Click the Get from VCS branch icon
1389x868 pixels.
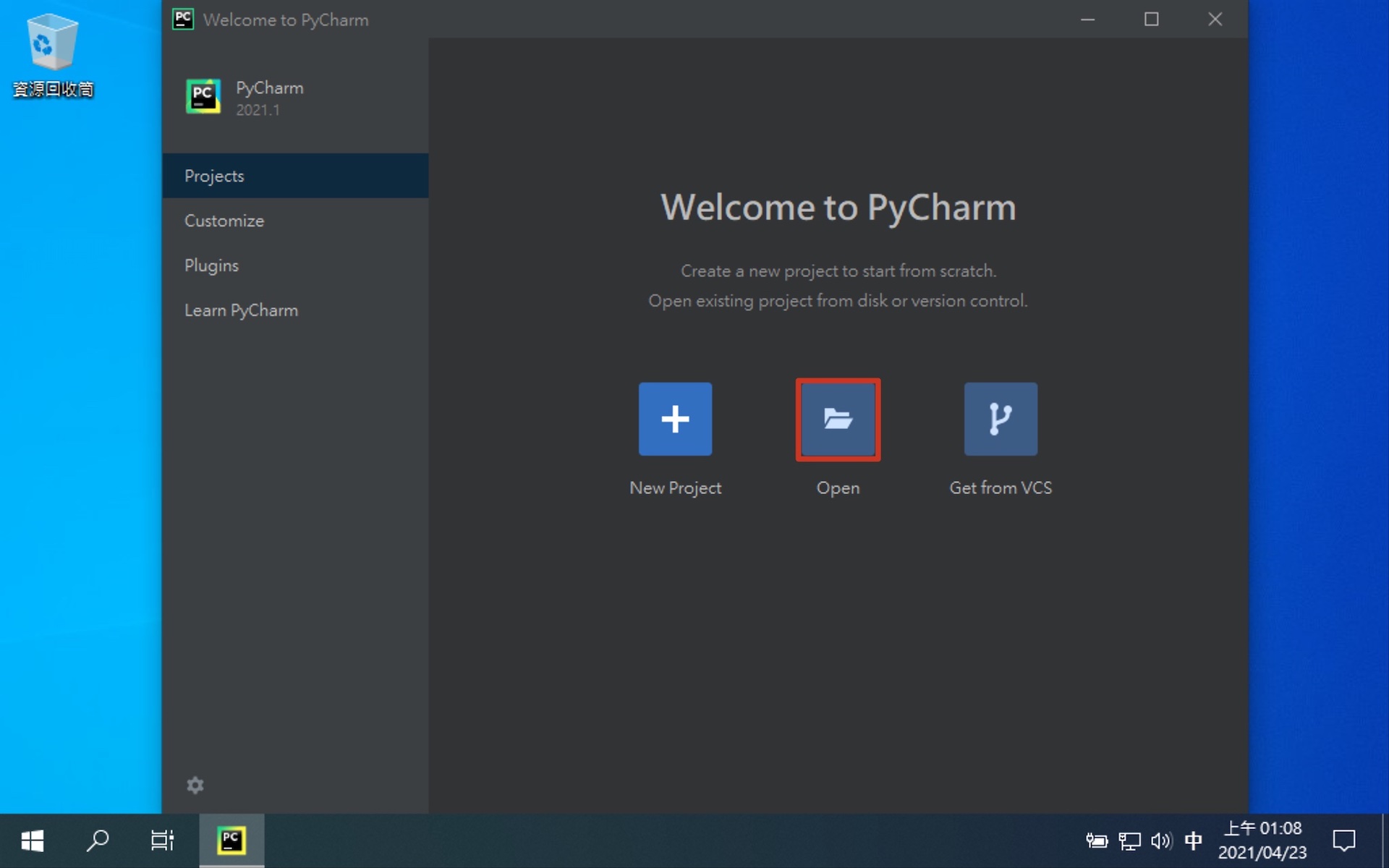[x=1001, y=419]
